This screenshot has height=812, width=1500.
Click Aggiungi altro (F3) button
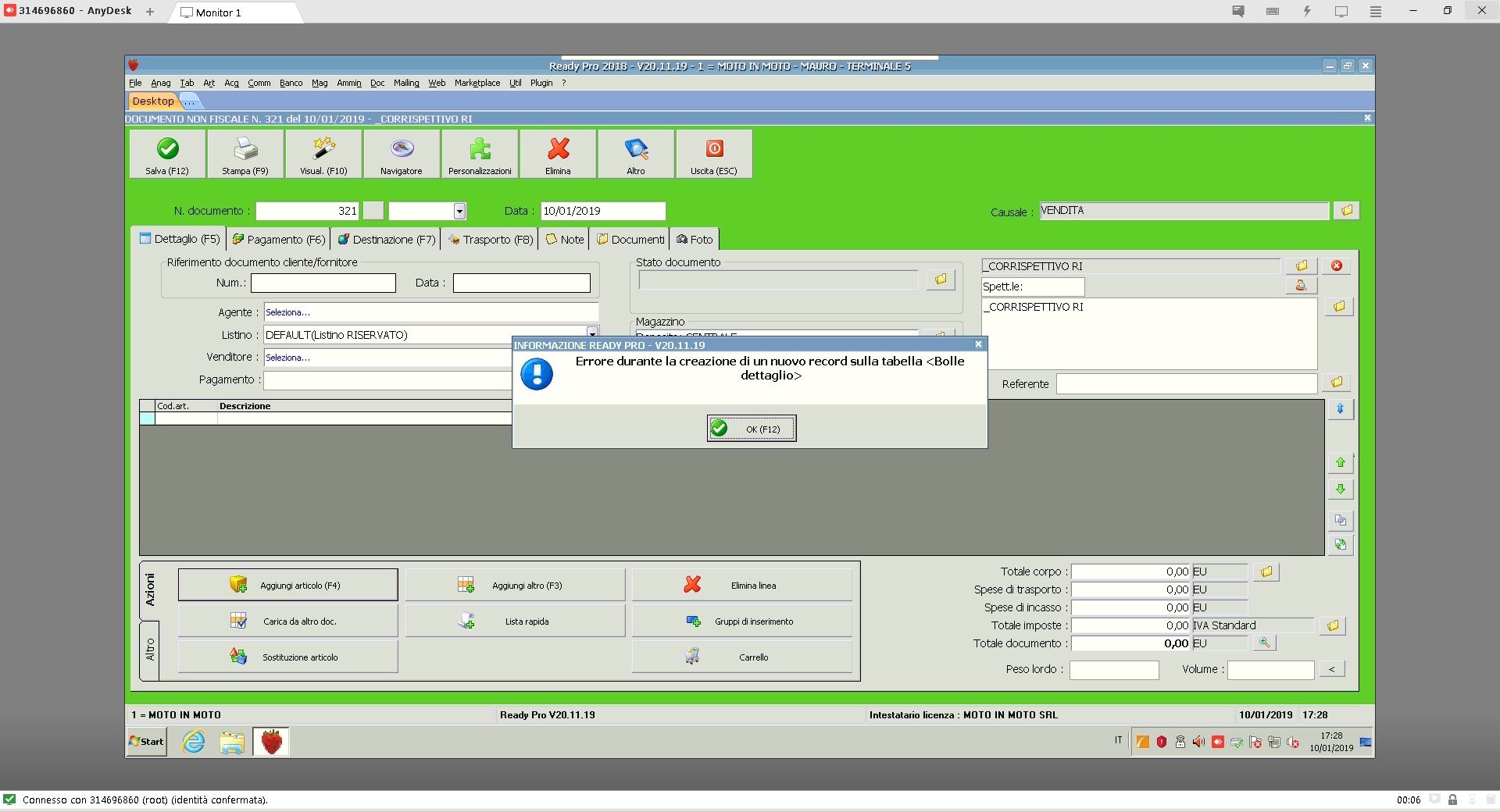(x=515, y=585)
